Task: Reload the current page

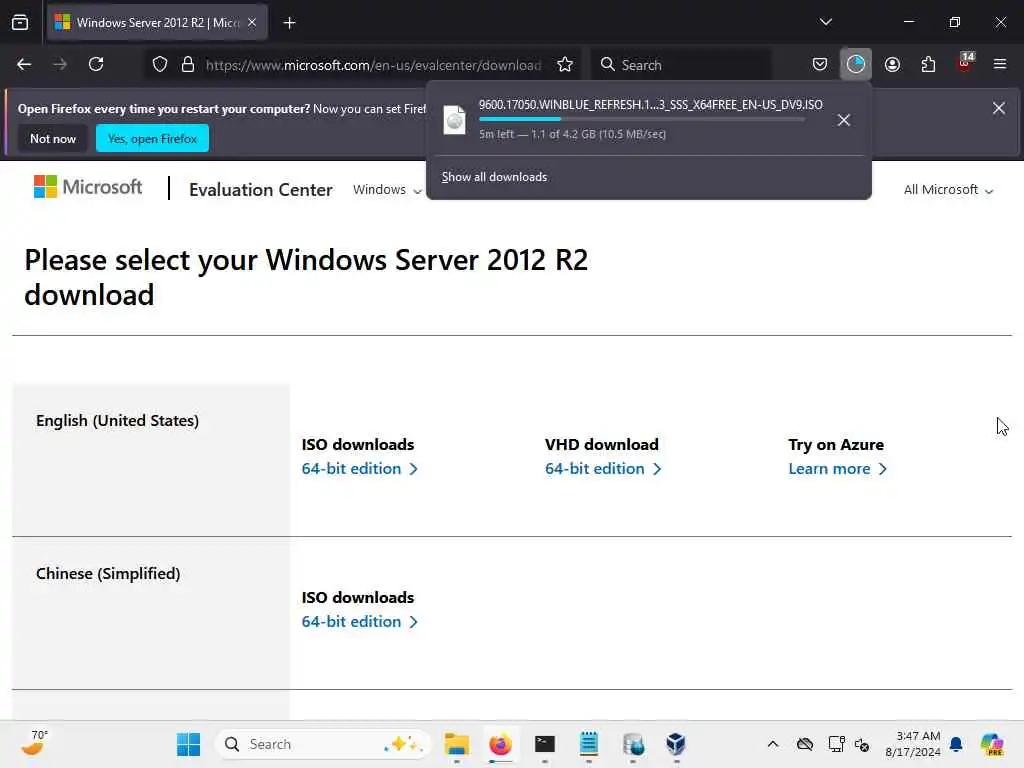Action: pos(96,65)
